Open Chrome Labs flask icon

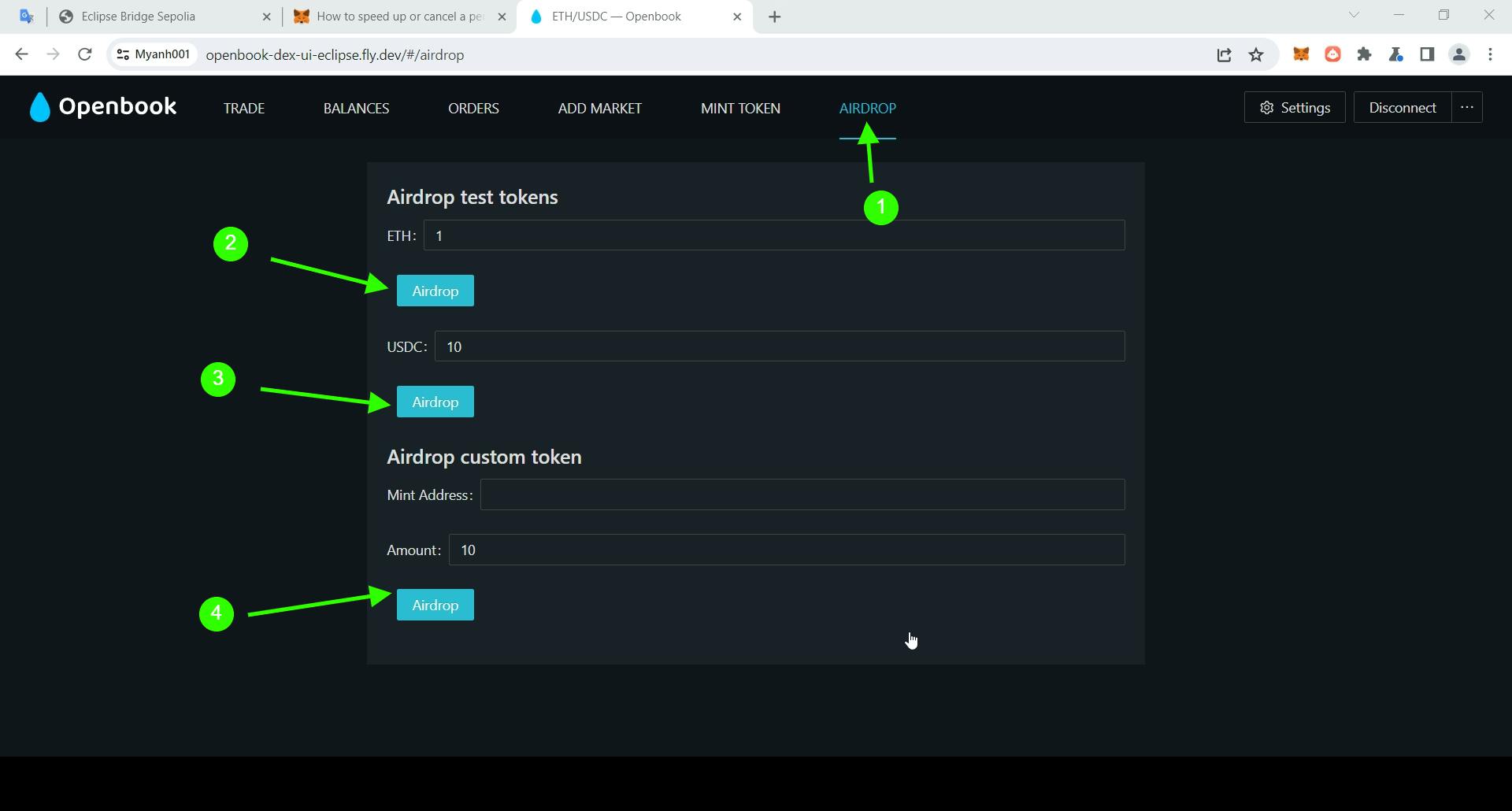[1395, 54]
